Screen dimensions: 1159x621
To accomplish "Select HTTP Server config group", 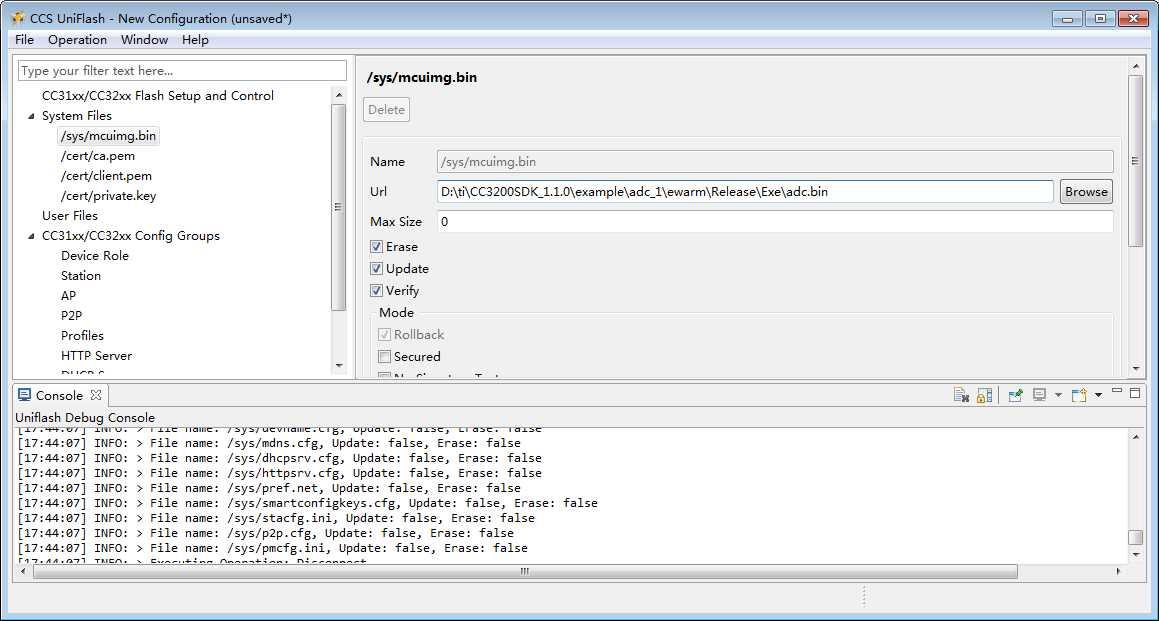I will pyautogui.click(x=96, y=356).
